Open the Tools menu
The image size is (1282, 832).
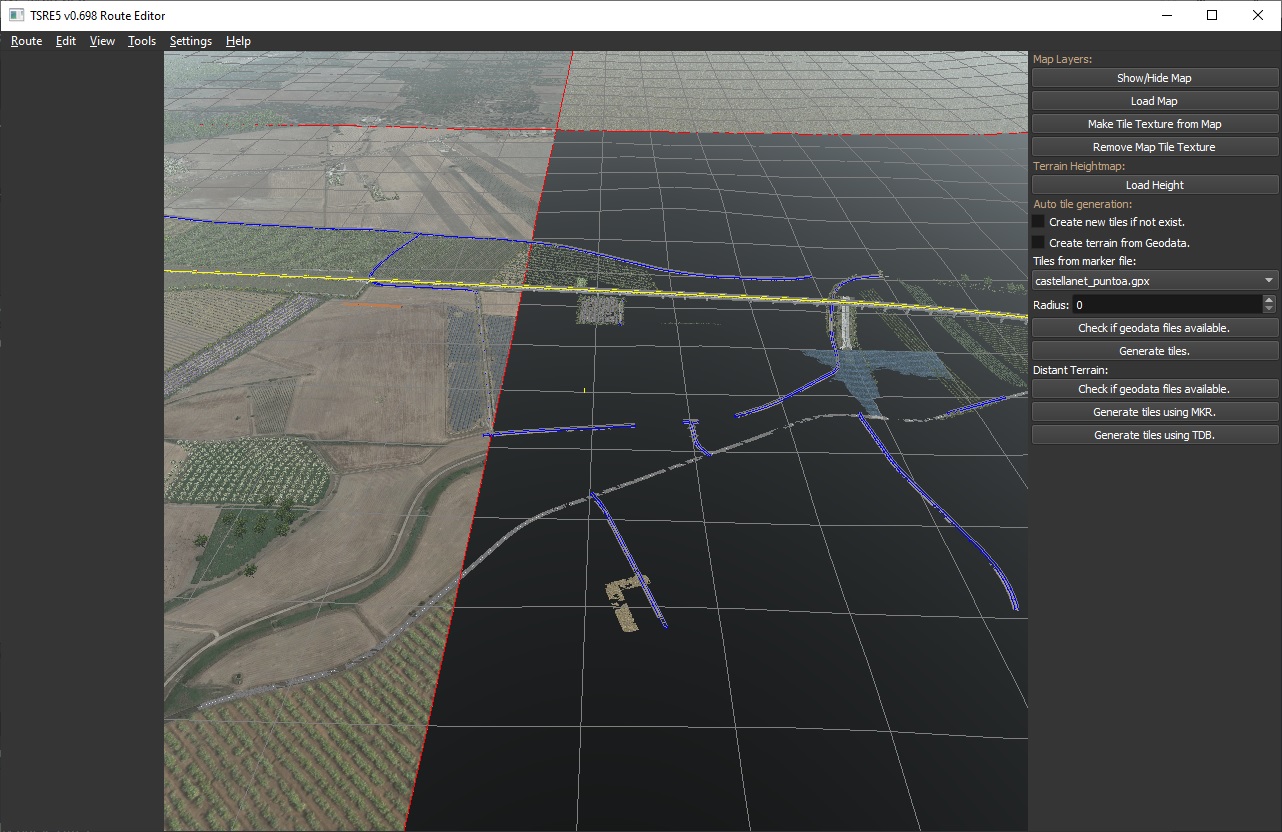142,41
